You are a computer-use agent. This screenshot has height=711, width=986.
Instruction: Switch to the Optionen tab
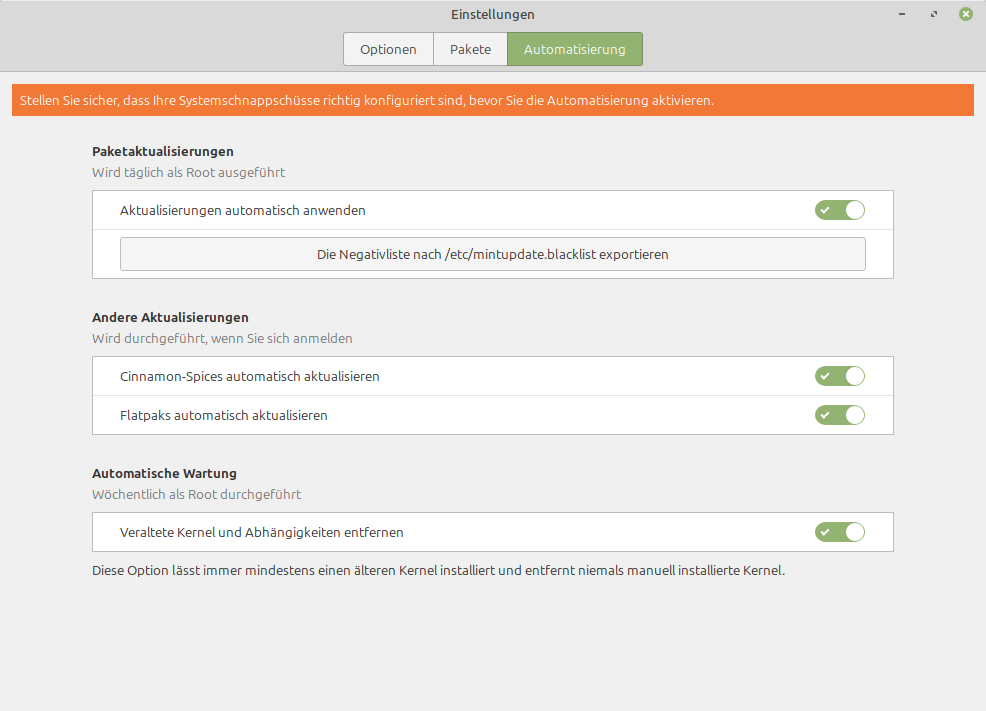(x=388, y=49)
